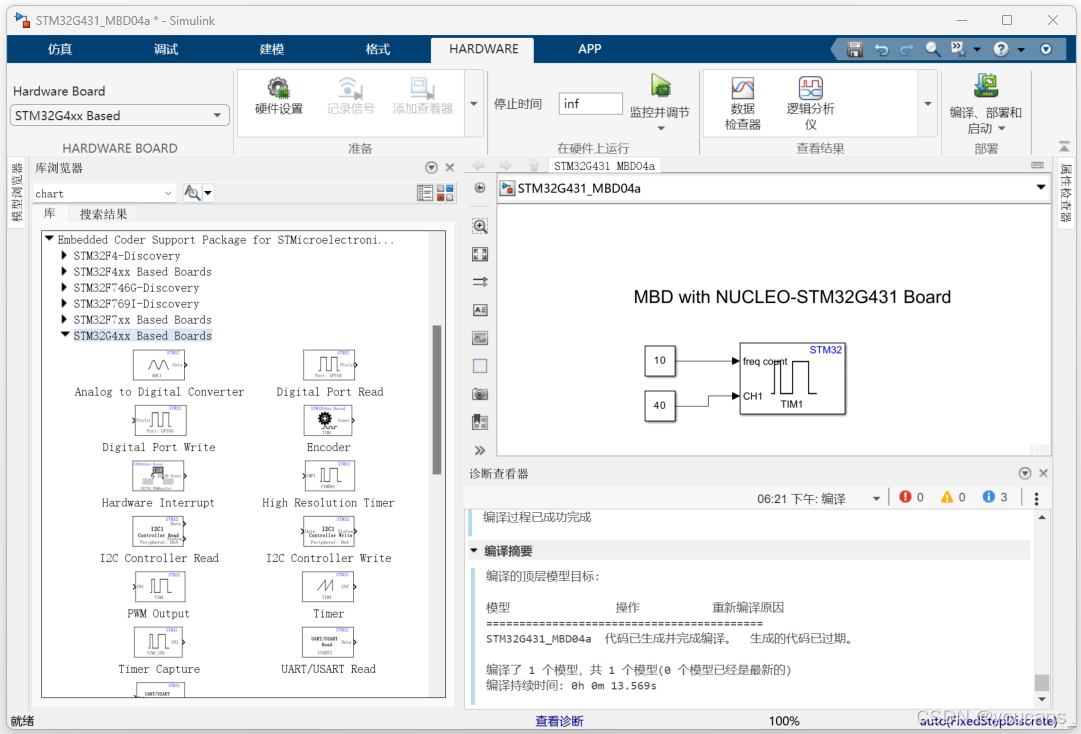
Task: Toggle the errors filter in diagnostic viewer
Action: 911,497
